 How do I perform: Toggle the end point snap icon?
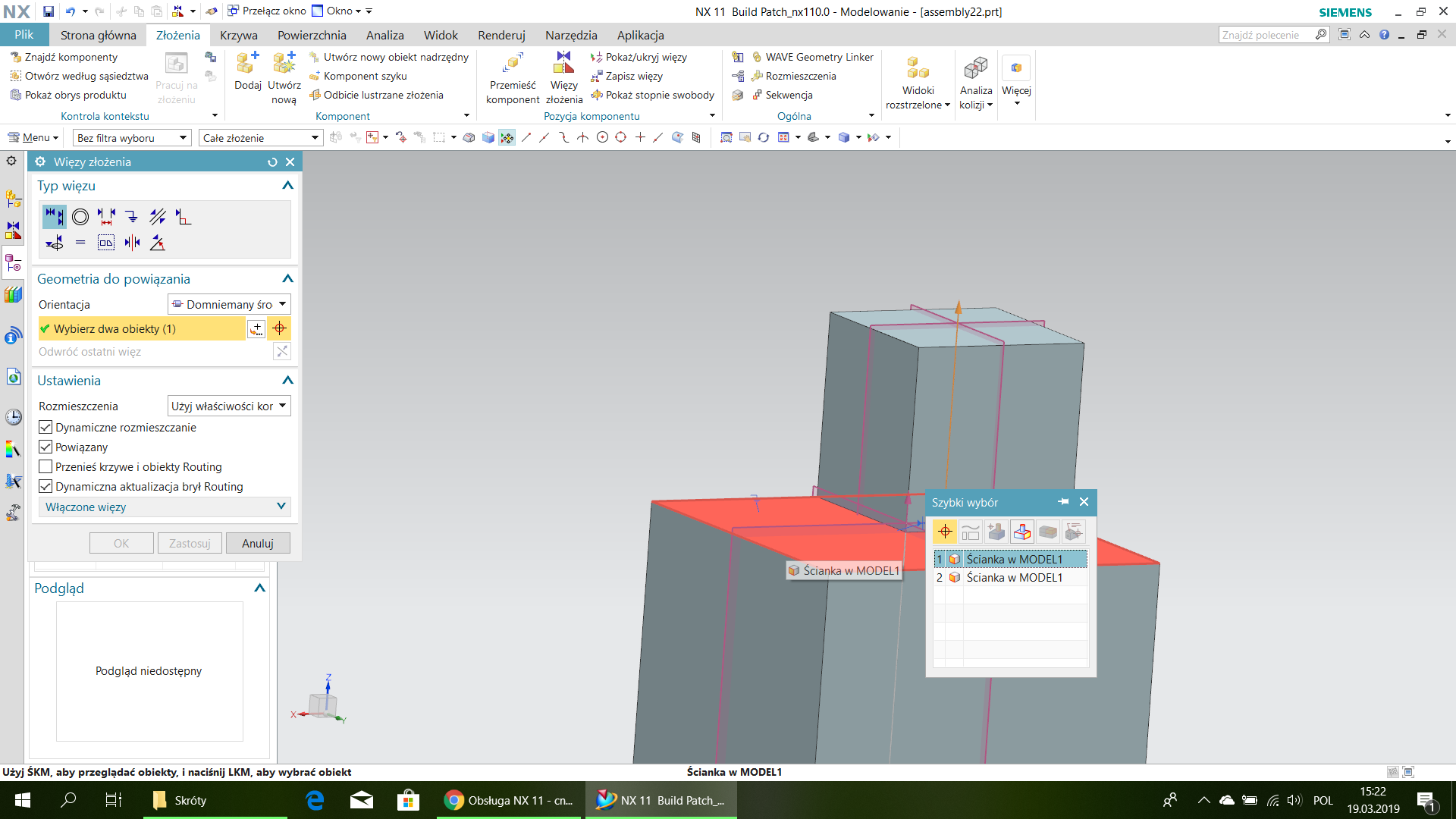click(x=526, y=137)
